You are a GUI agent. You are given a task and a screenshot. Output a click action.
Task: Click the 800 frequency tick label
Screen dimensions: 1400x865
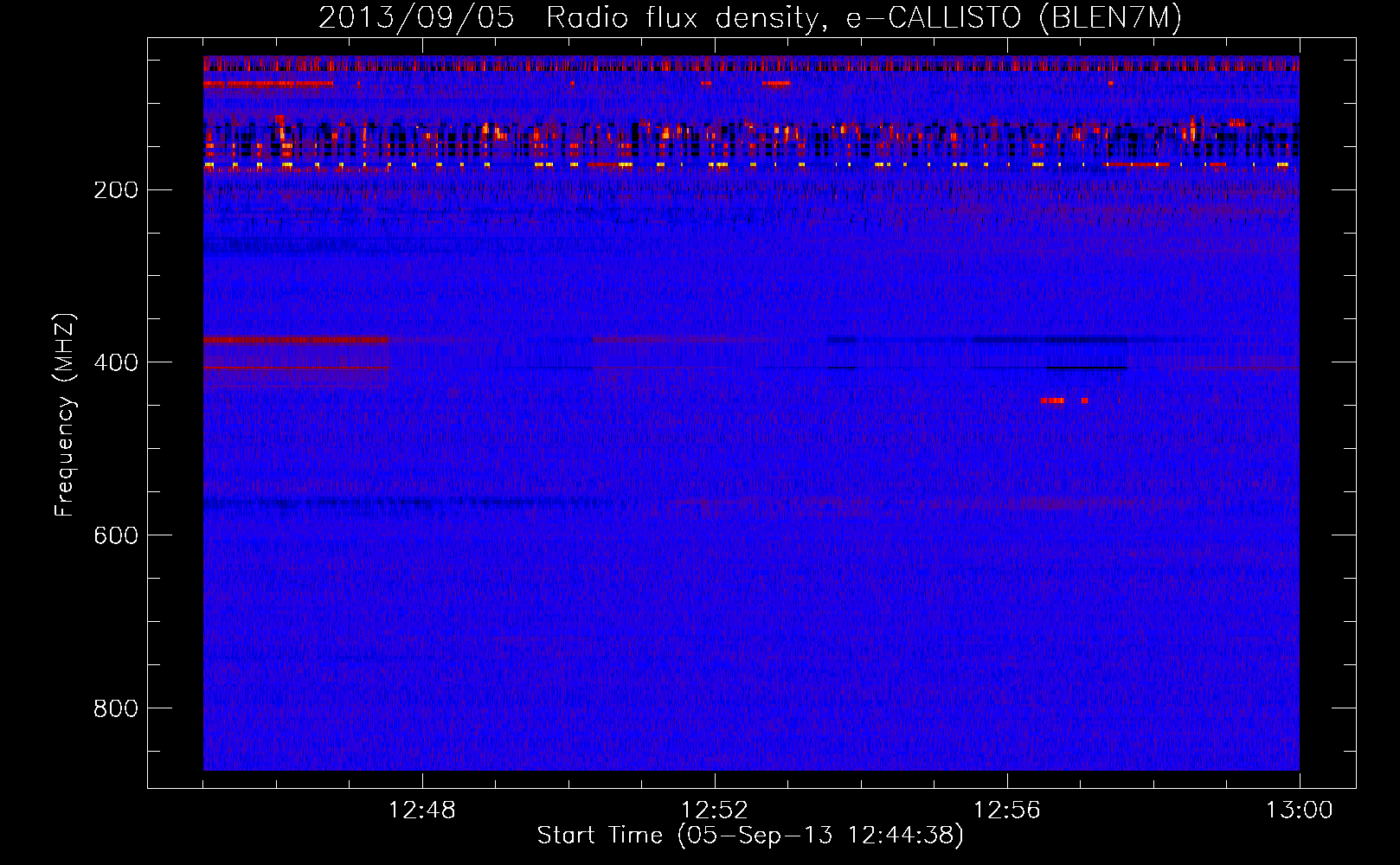(x=116, y=709)
